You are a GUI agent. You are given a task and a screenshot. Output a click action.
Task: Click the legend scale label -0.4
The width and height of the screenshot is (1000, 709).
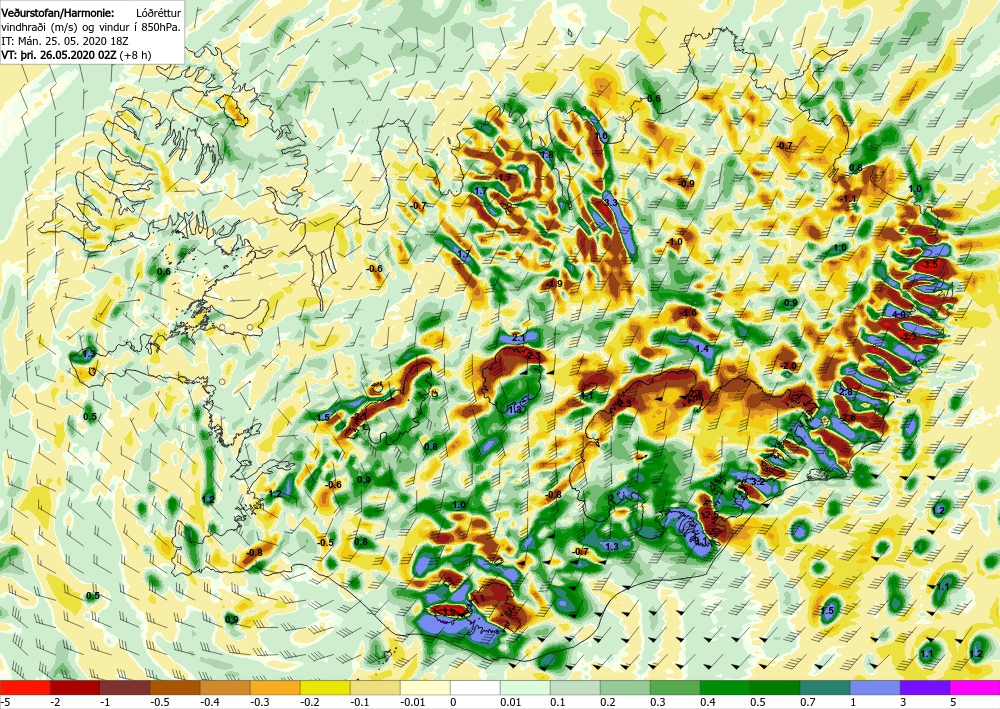tap(209, 702)
